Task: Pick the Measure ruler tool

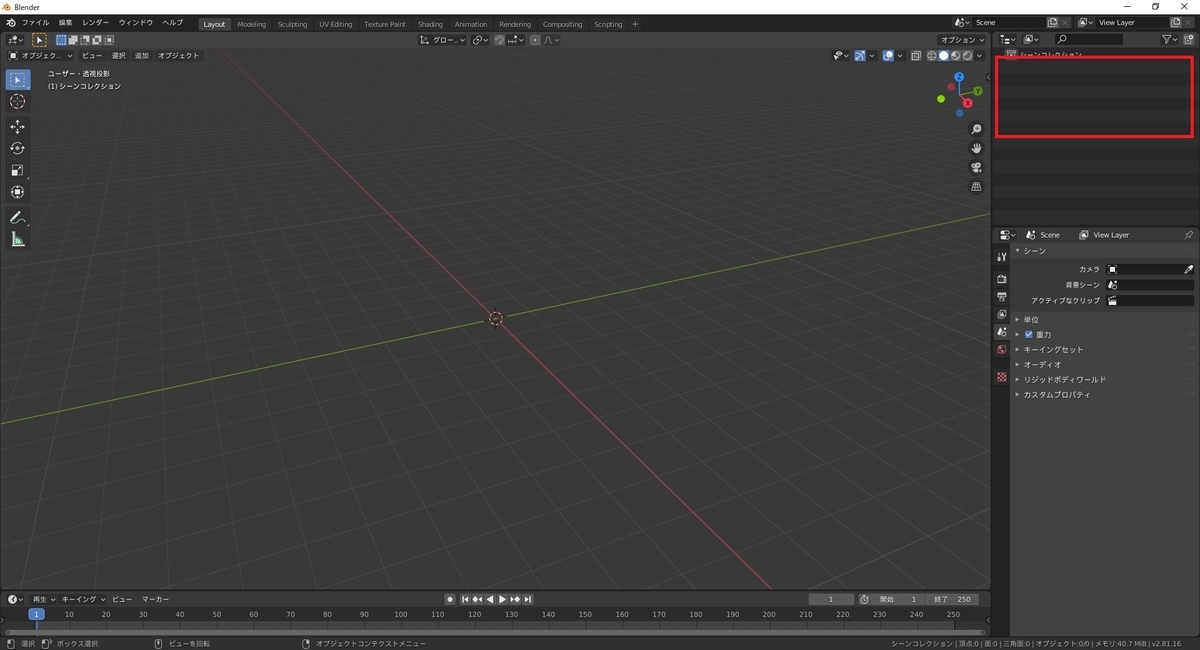Action: click(17, 239)
